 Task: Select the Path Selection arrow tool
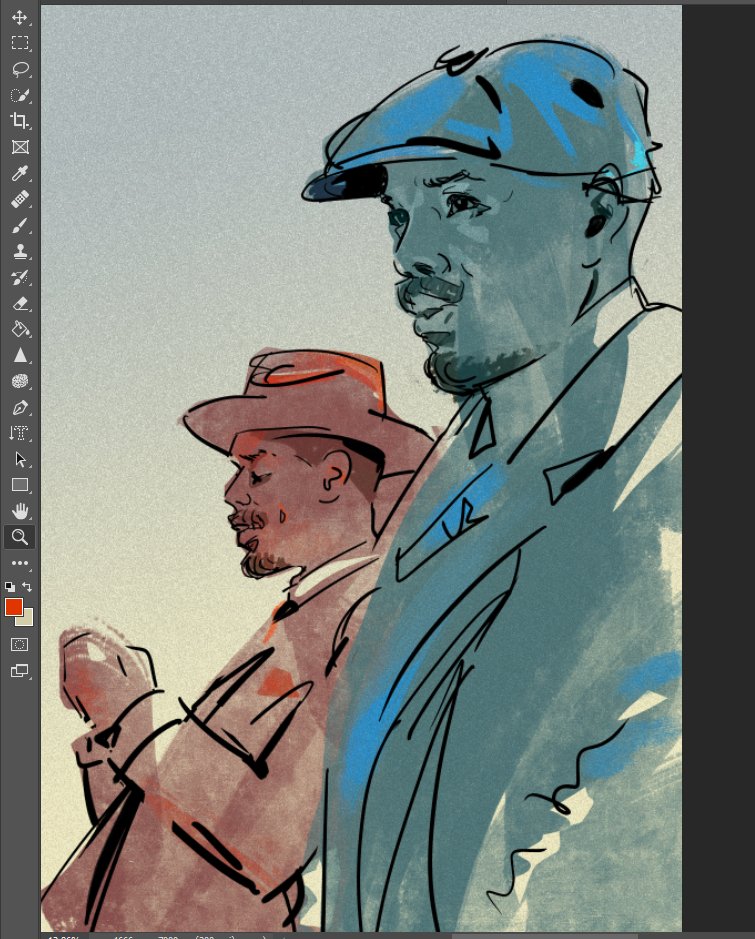[x=19, y=459]
